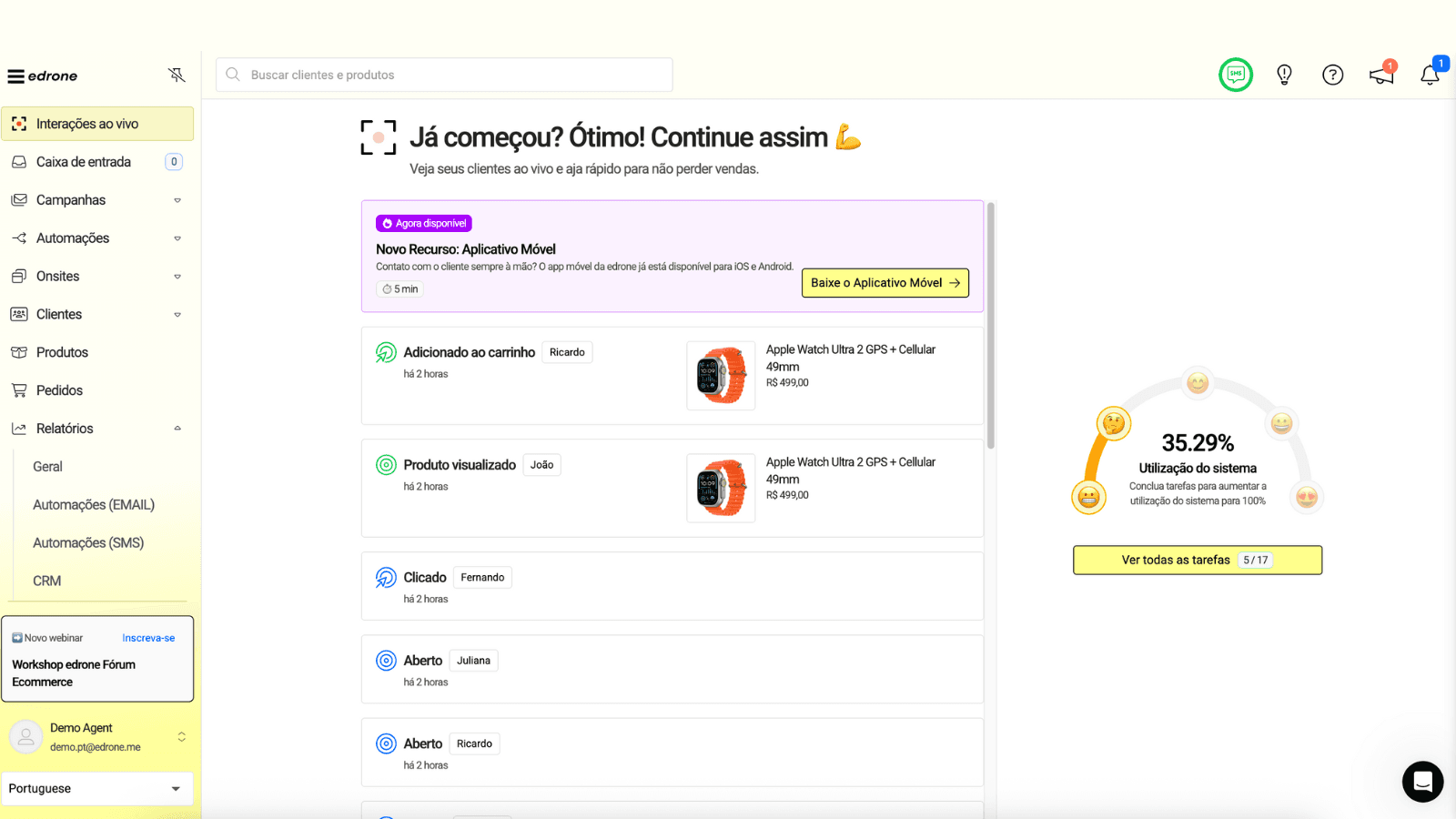Click the Buscar clientes e produtos search field
Screen dimensions: 1456x819
(444, 75)
